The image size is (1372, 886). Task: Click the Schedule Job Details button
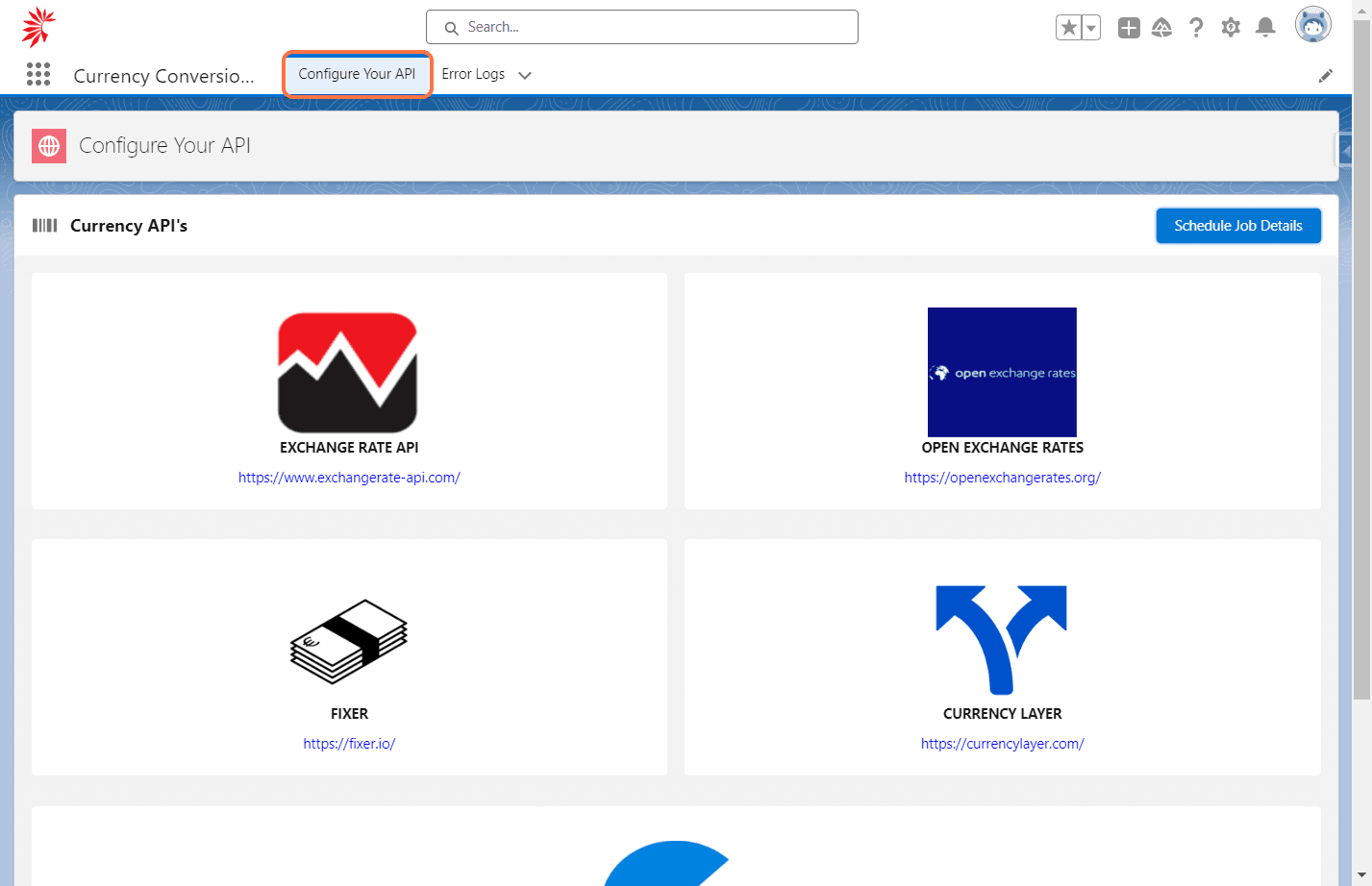1238,226
